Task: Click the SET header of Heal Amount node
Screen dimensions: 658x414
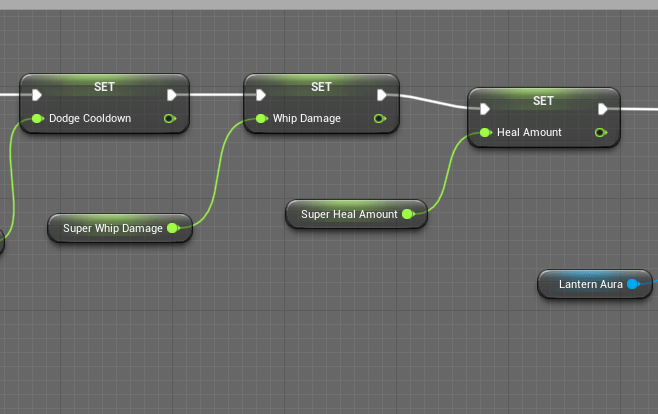Action: (x=543, y=101)
